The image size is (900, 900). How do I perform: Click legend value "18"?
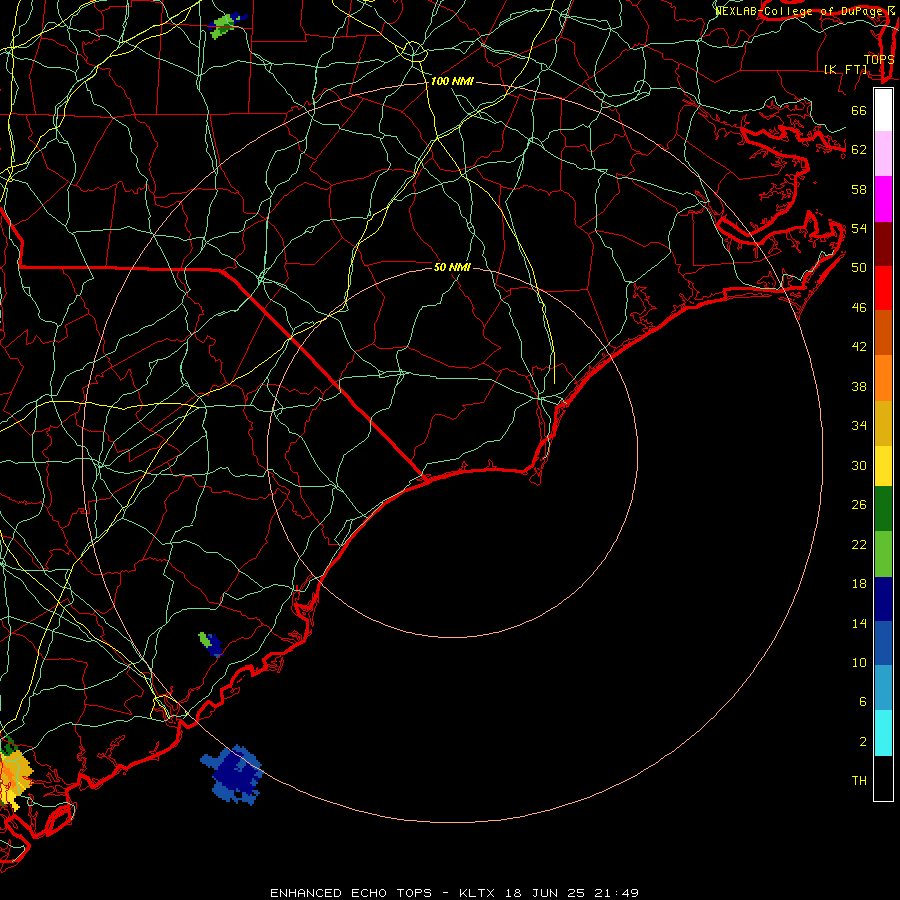(x=859, y=584)
